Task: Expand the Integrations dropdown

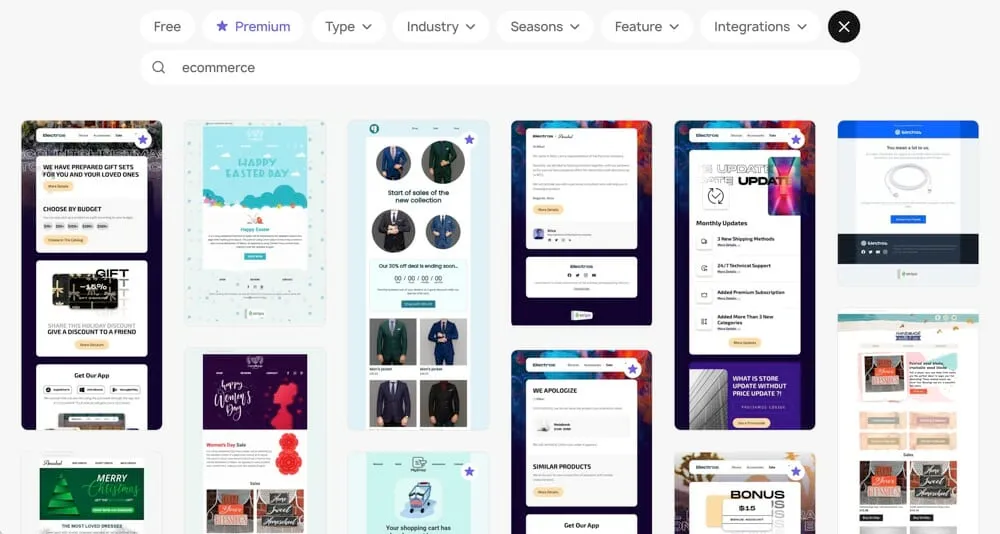Action: 760,27
